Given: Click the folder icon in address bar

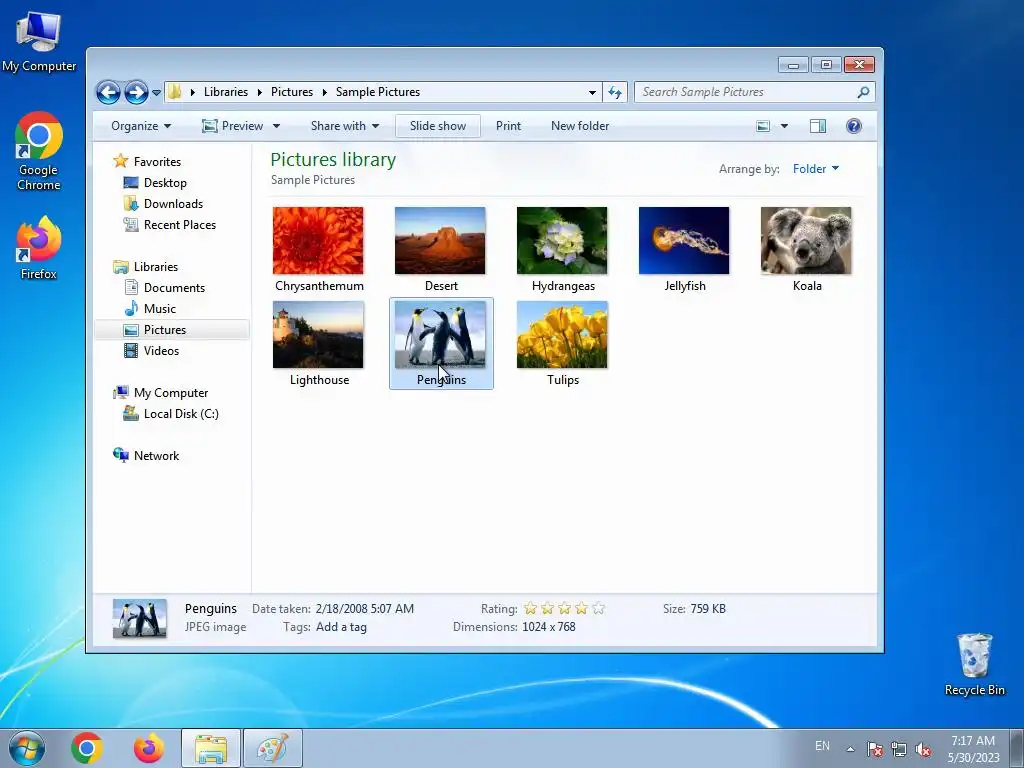Looking at the screenshot, I should pos(174,92).
